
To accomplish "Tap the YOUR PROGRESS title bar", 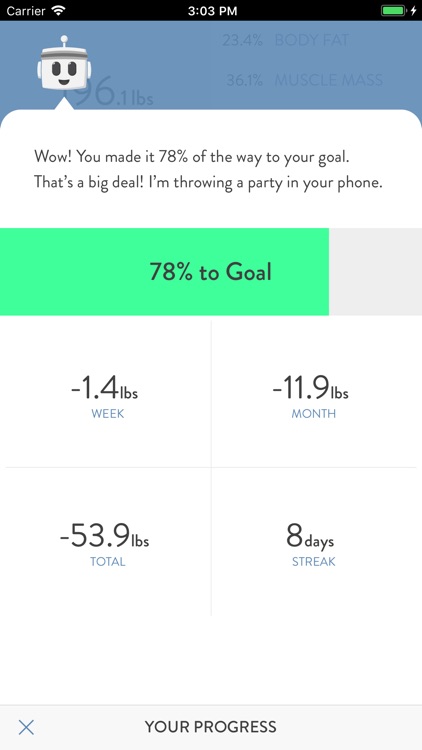I will 211,727.
